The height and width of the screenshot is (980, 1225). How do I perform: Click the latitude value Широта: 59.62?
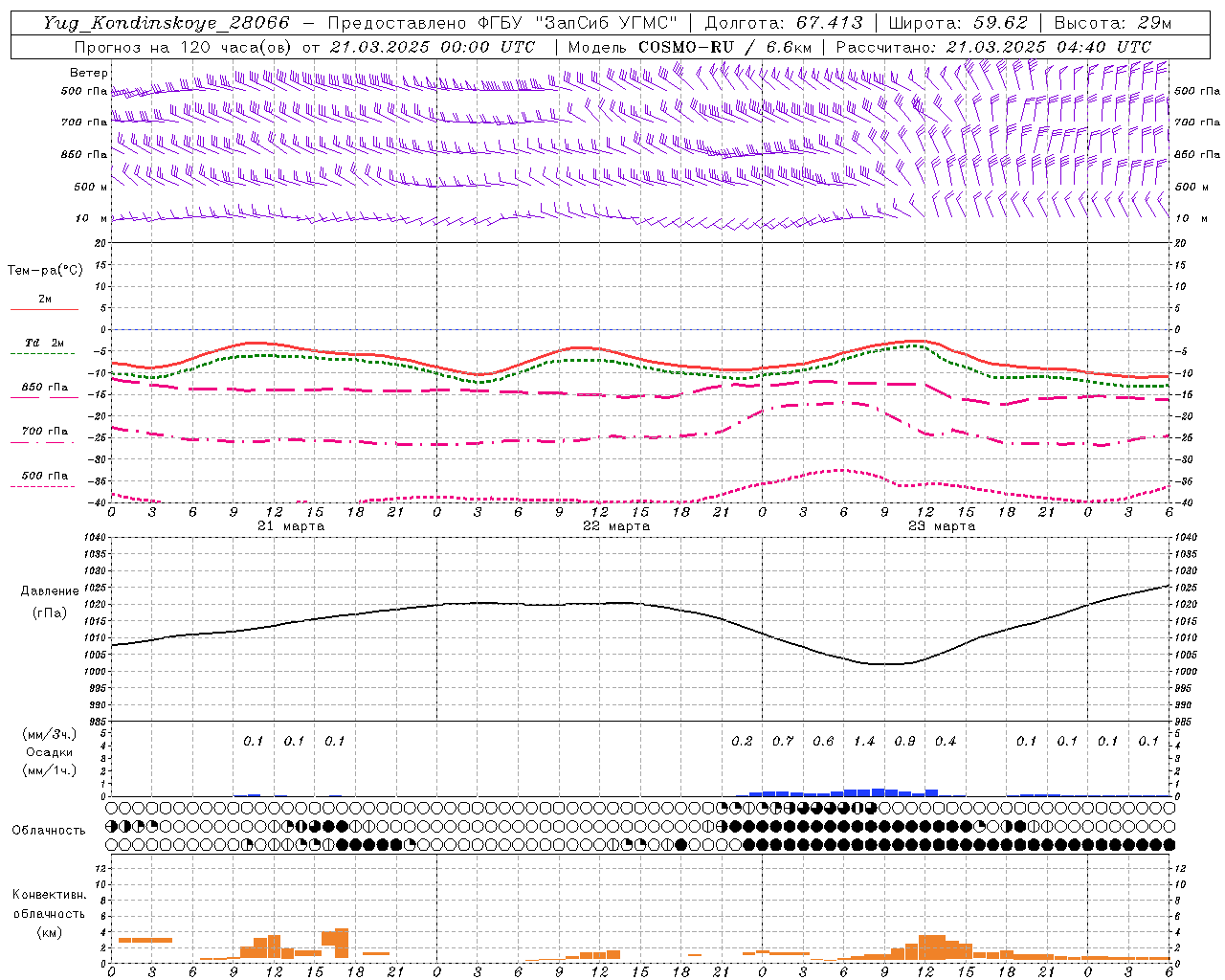point(958,23)
